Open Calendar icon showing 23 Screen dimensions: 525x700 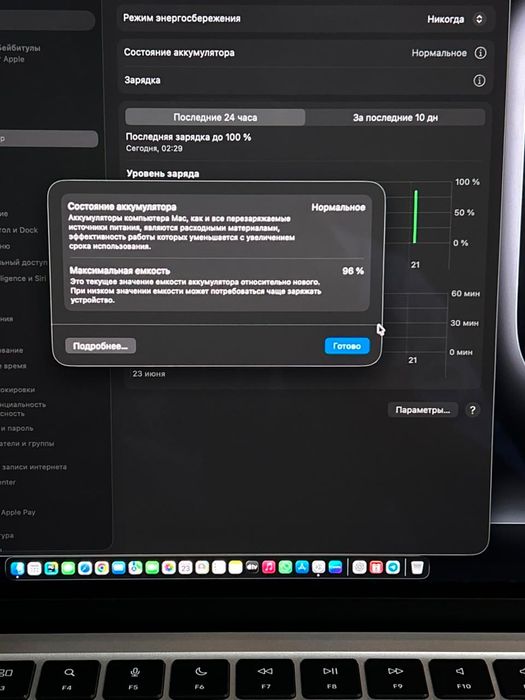[185, 568]
